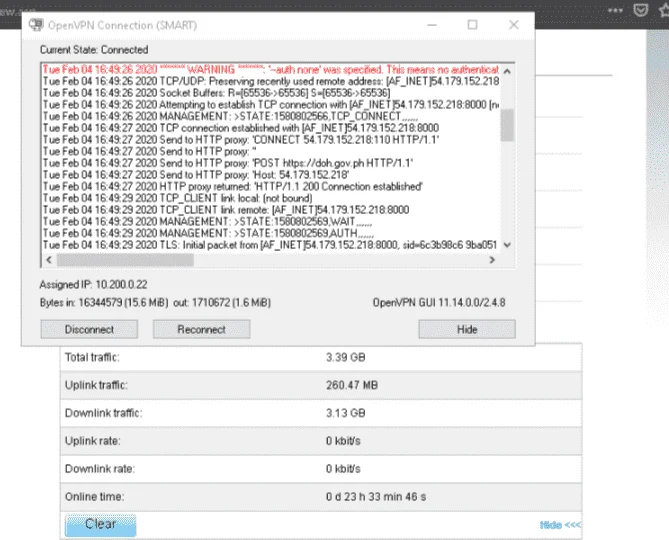The image size is (669, 540).
Task: Click the Disconnect button
Action: [x=89, y=329]
